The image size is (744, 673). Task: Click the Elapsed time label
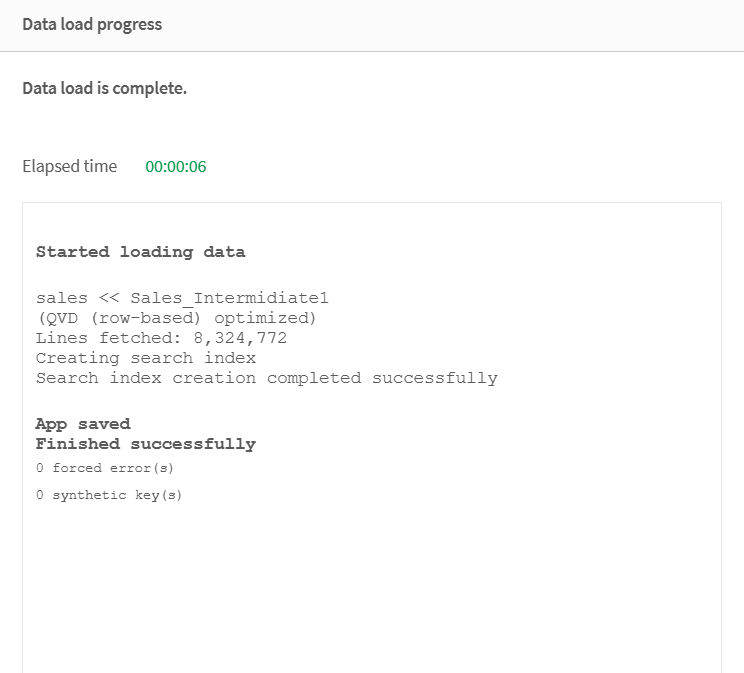(69, 166)
